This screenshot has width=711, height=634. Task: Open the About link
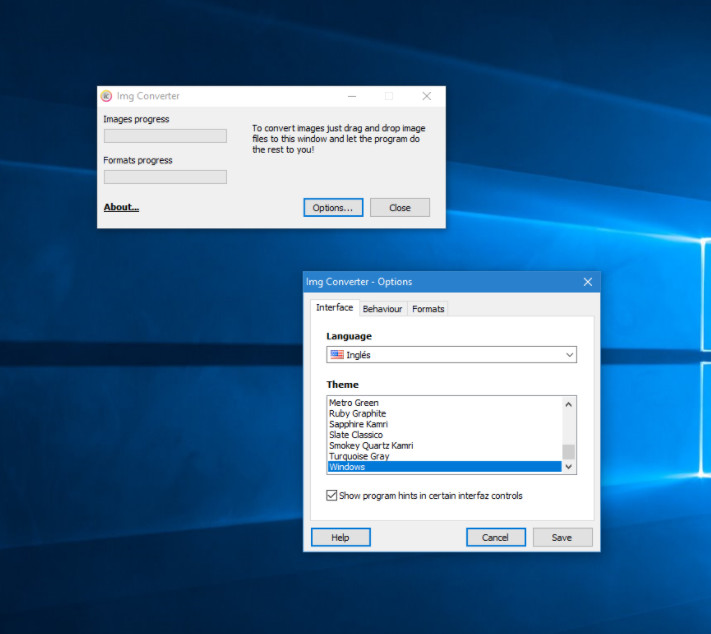point(121,207)
